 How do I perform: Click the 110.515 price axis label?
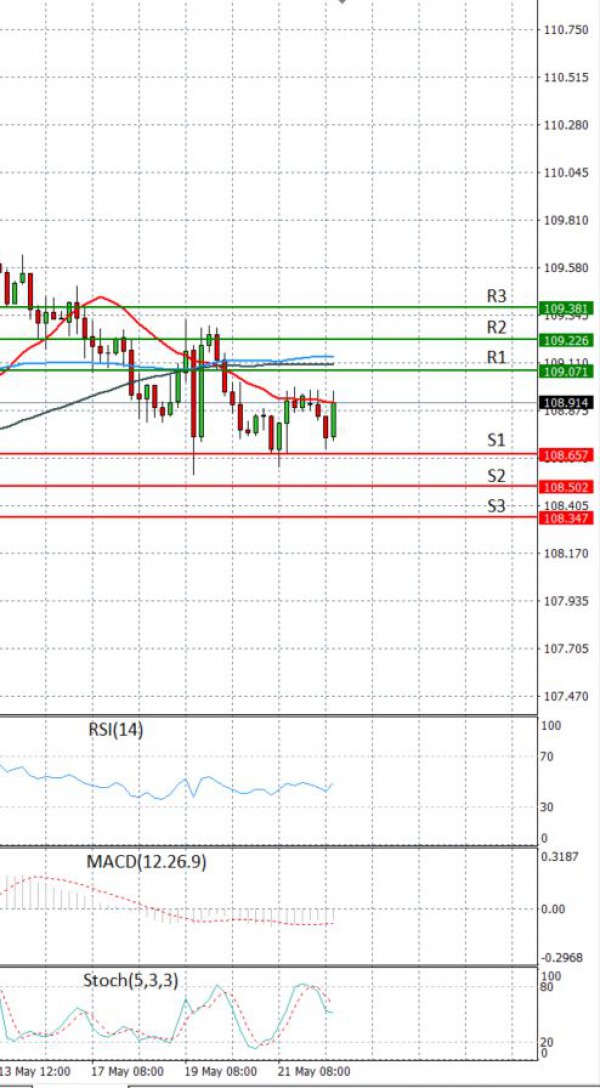[x=567, y=78]
